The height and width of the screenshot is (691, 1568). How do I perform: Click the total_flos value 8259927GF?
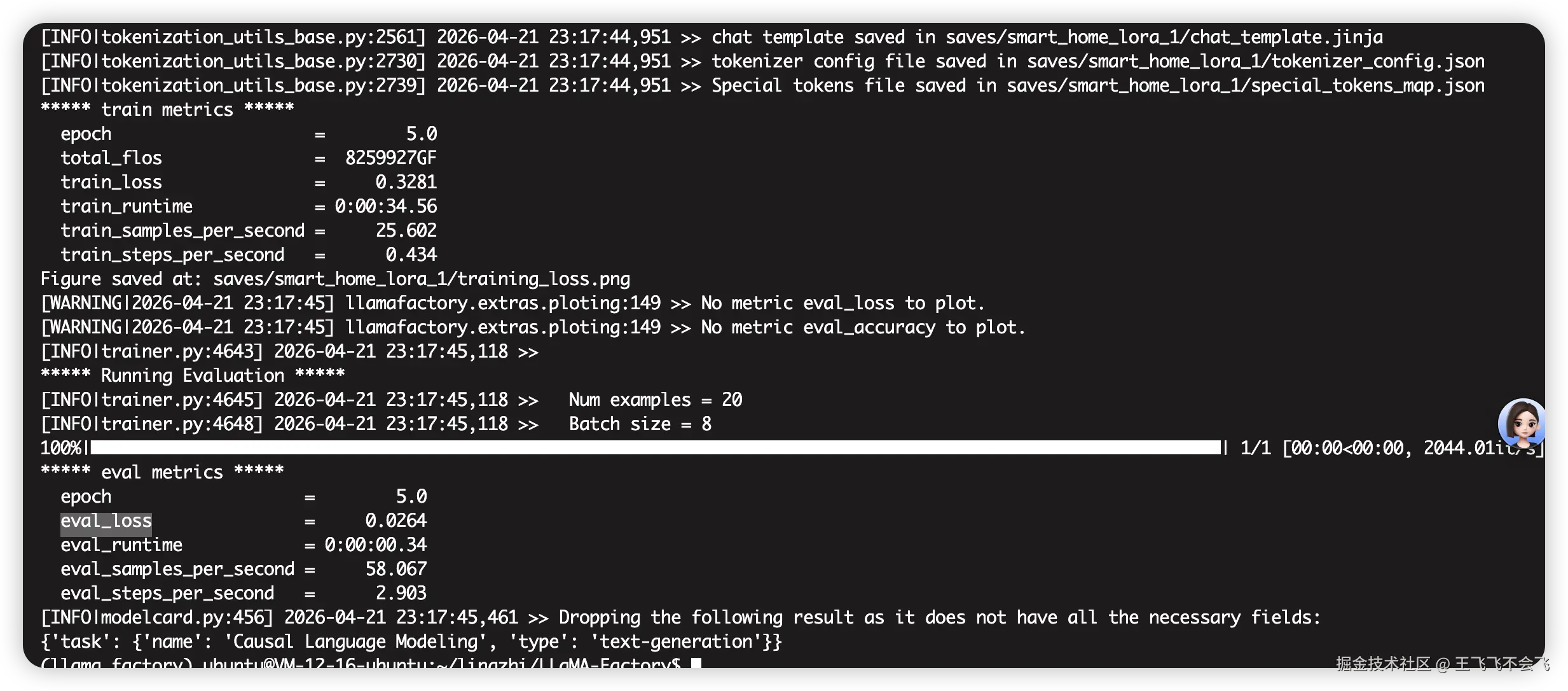point(390,158)
